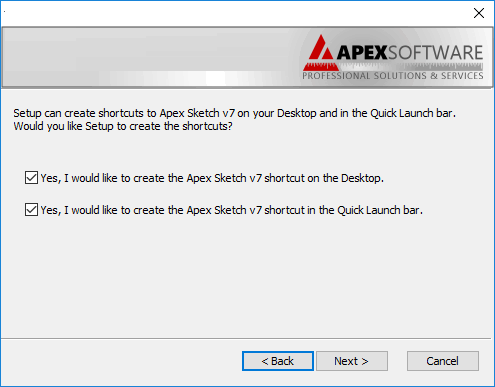This screenshot has width=495, height=387.
Task: Cancel the Apex Sketch setup
Action: pos(443,361)
